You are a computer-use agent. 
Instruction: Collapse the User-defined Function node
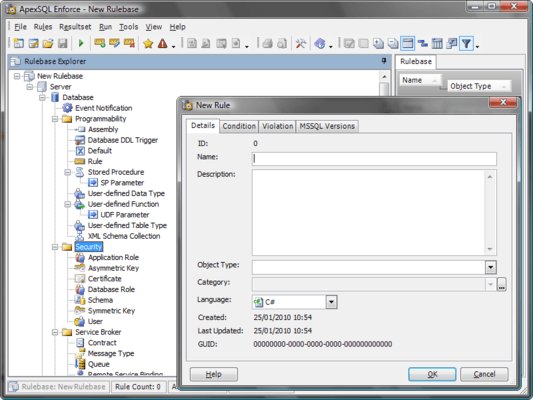(68, 204)
